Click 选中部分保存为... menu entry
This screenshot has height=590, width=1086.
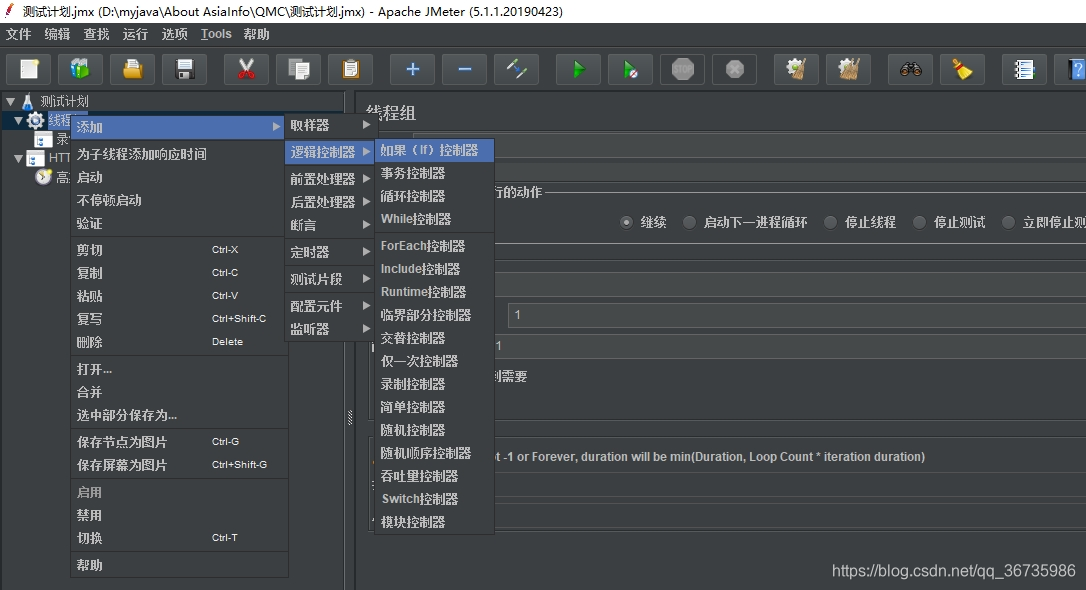click(x=179, y=415)
